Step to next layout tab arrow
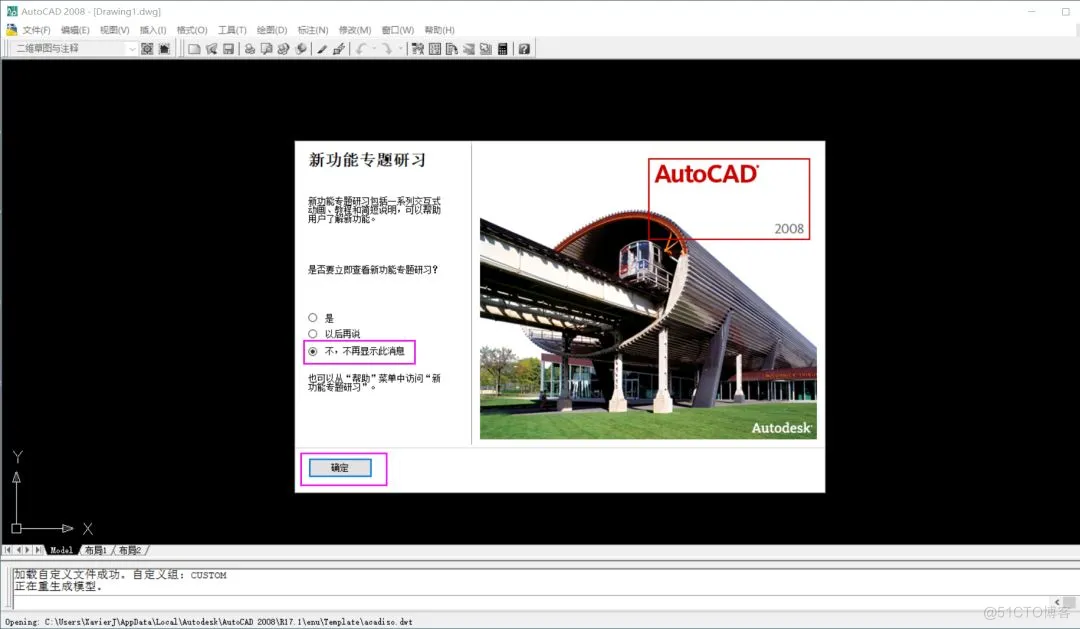 click(28, 550)
